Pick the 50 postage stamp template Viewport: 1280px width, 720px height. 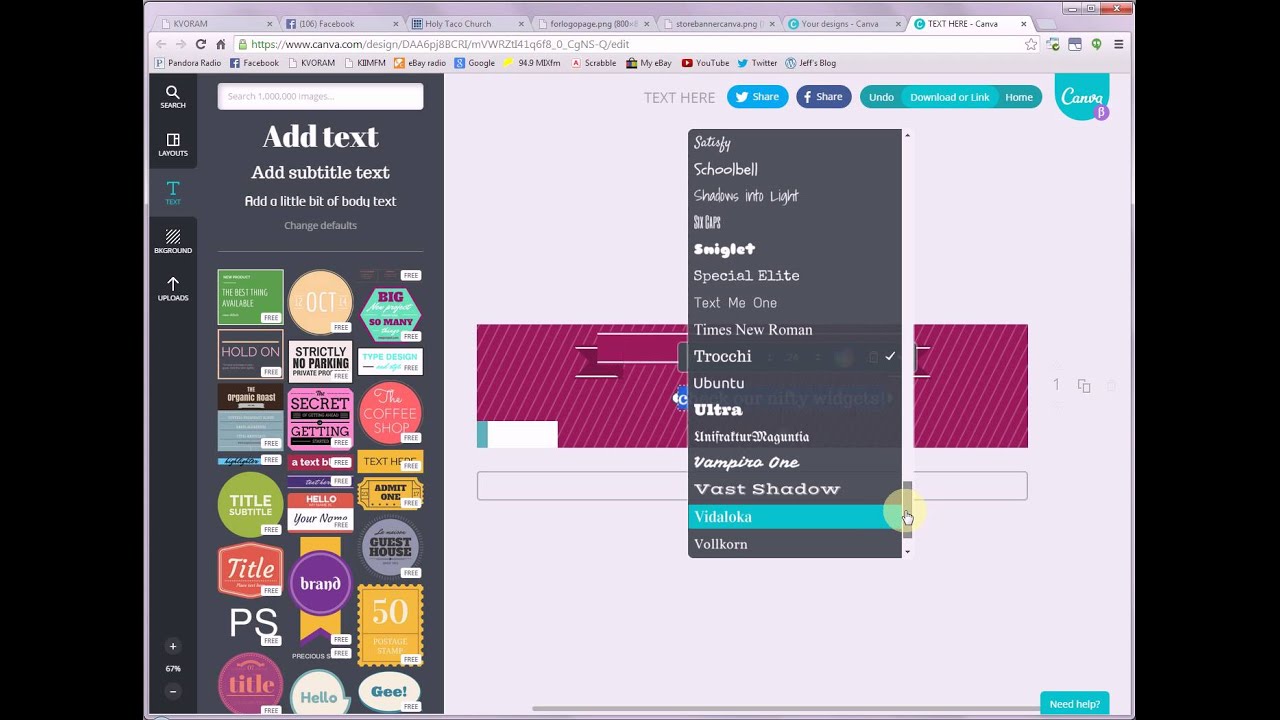click(390, 625)
